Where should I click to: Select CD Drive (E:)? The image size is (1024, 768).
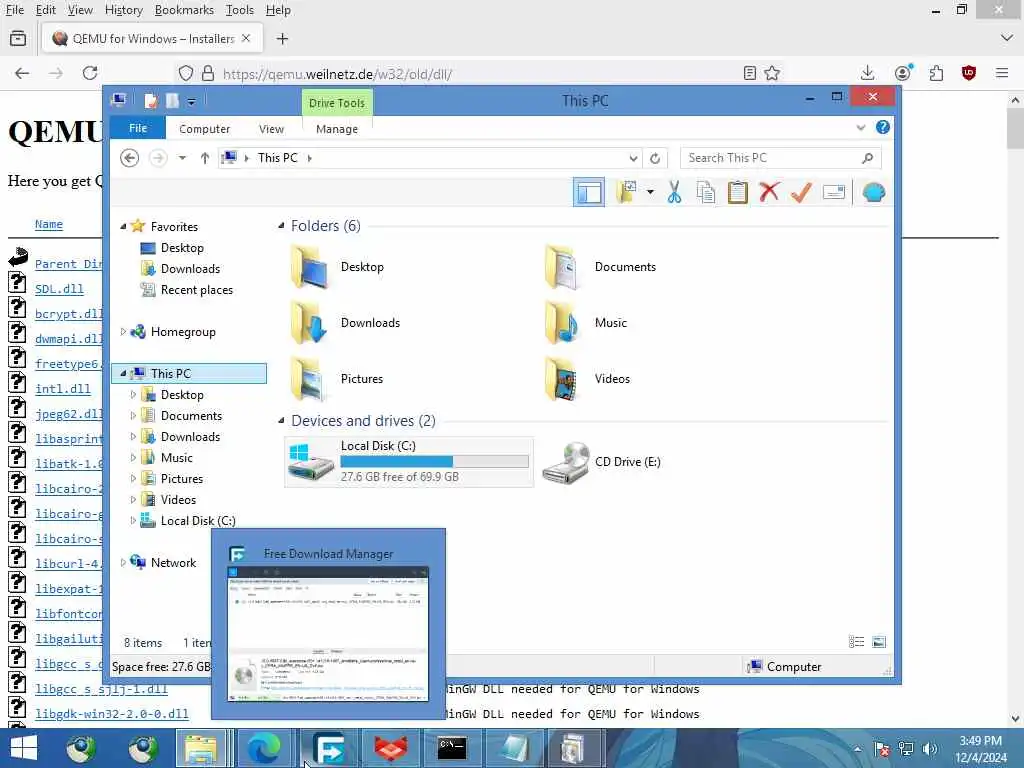[602, 462]
